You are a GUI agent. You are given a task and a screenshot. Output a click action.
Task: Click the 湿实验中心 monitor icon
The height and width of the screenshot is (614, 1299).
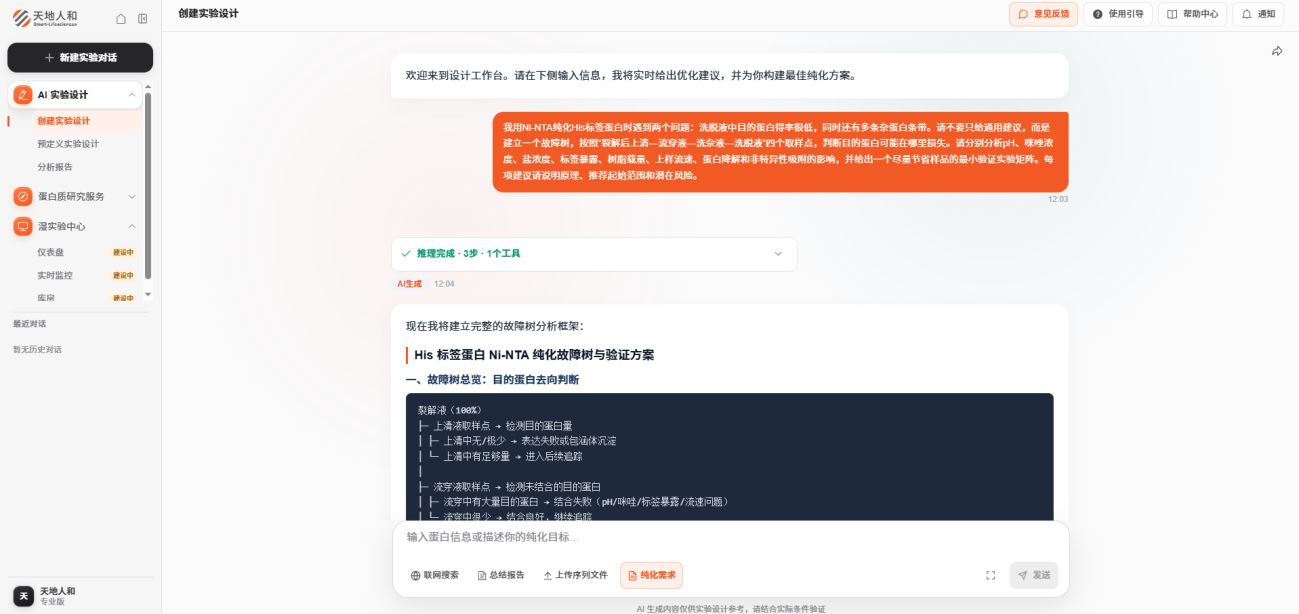click(x=23, y=226)
